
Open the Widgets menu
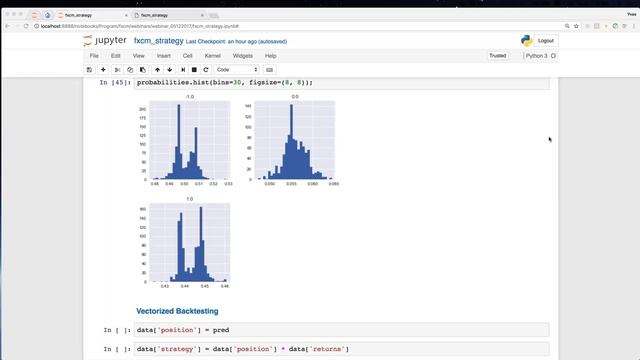[242, 56]
